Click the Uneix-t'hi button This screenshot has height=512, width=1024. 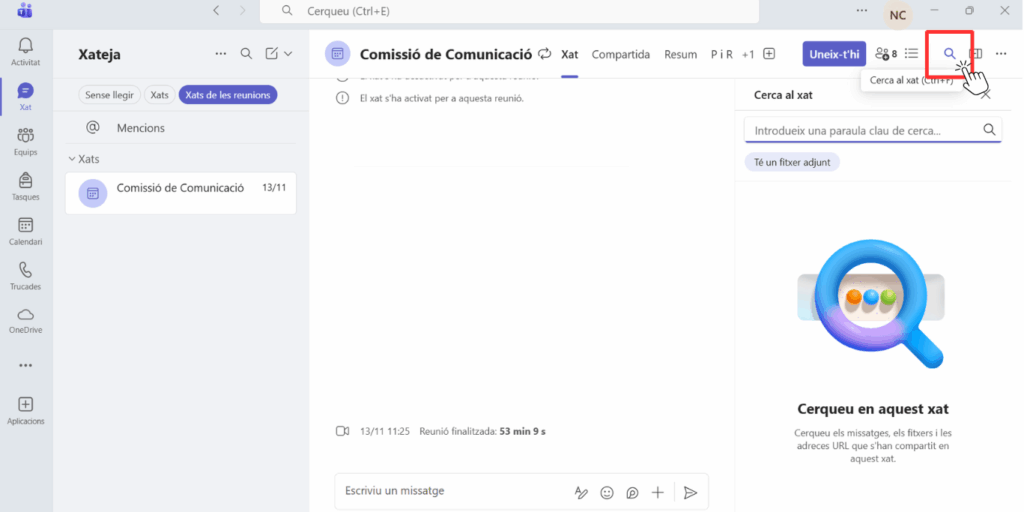coord(834,54)
